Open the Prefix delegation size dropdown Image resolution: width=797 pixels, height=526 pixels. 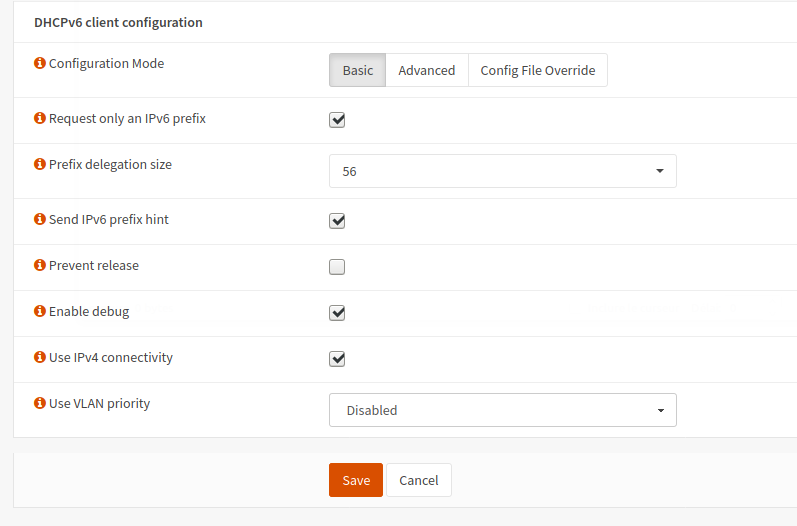502,171
